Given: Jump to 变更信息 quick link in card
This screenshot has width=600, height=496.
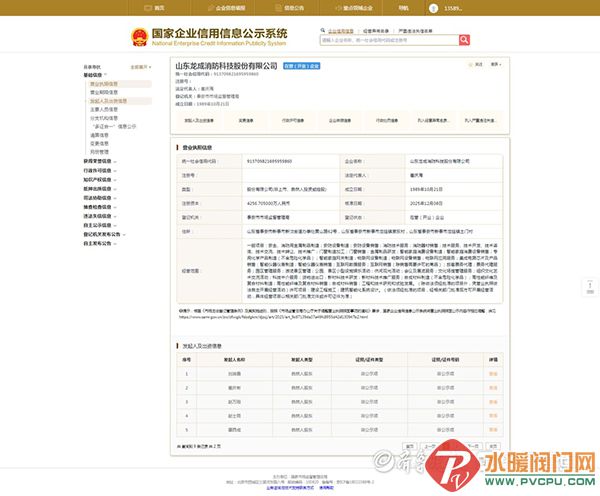Looking at the screenshot, I should [x=246, y=121].
